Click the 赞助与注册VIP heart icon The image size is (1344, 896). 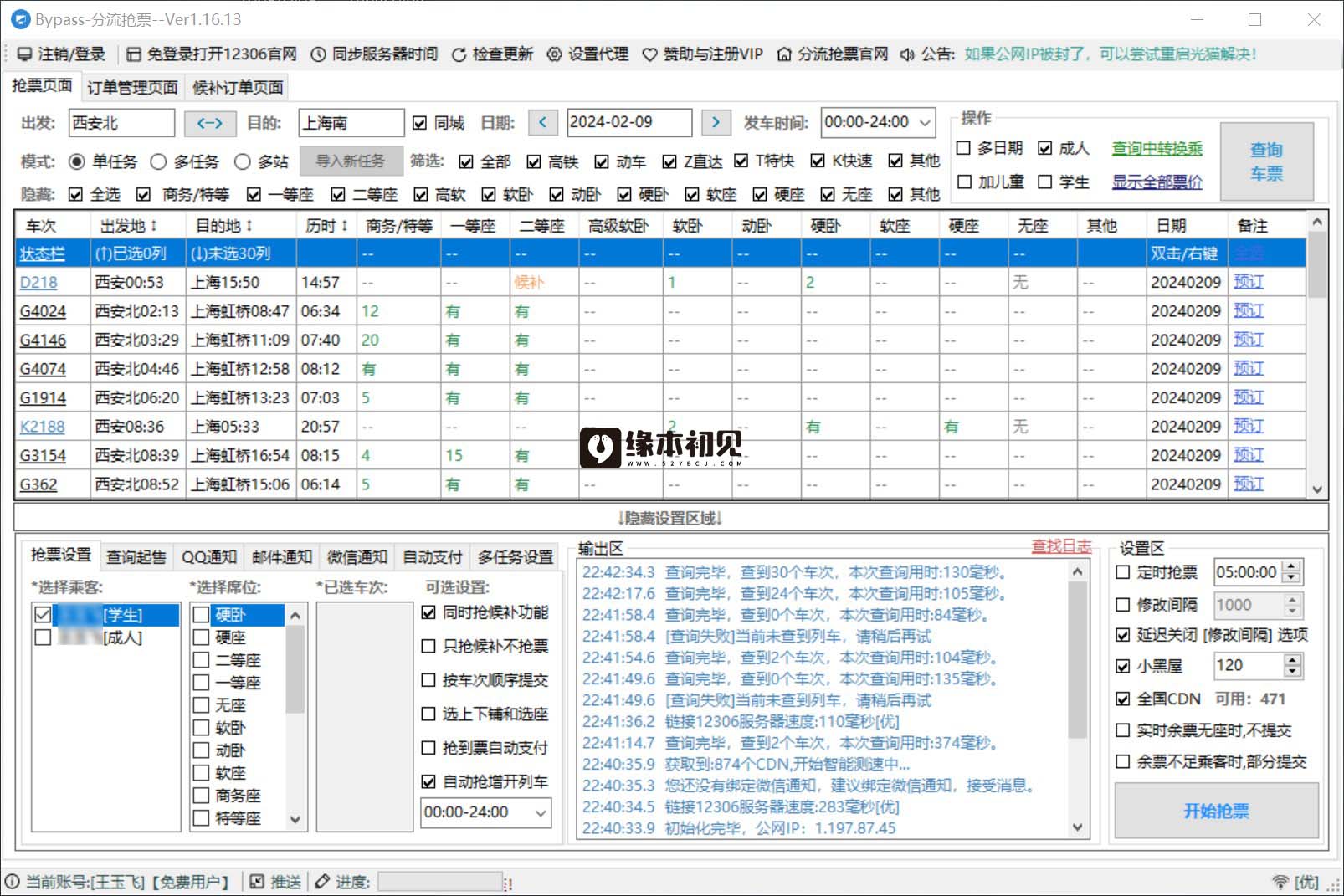[x=649, y=54]
